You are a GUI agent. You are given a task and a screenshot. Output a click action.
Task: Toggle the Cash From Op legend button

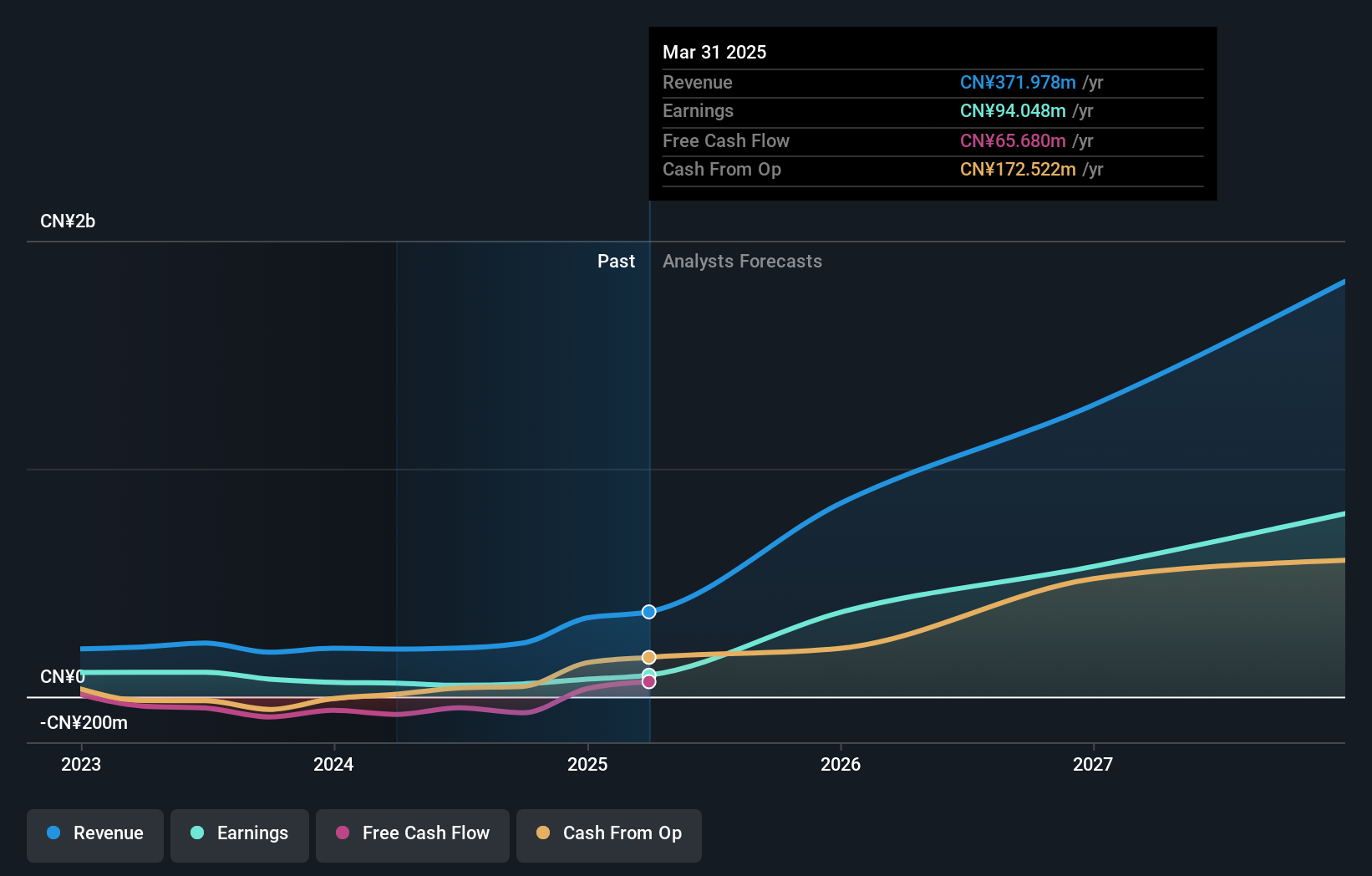(609, 834)
